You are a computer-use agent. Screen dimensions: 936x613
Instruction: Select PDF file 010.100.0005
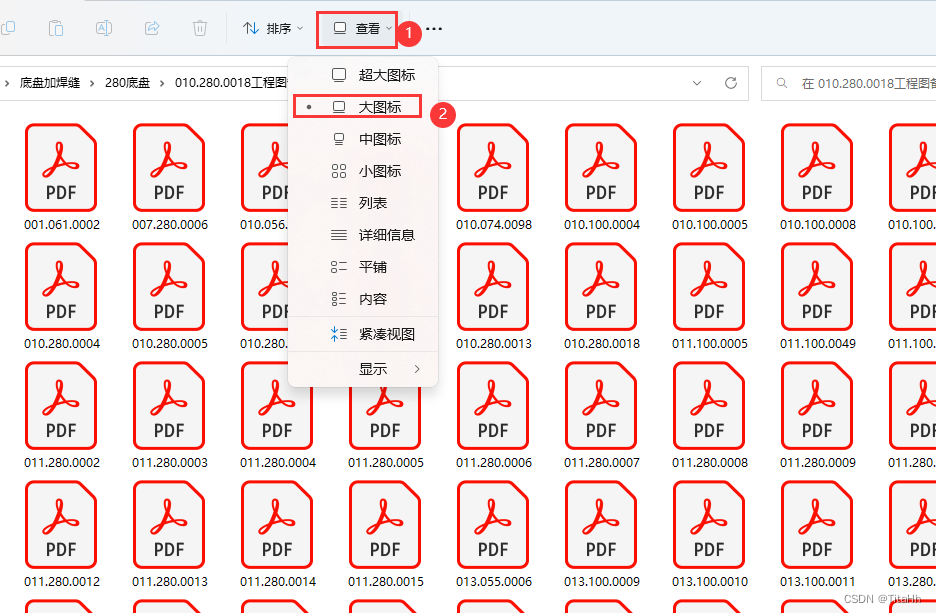tap(710, 177)
